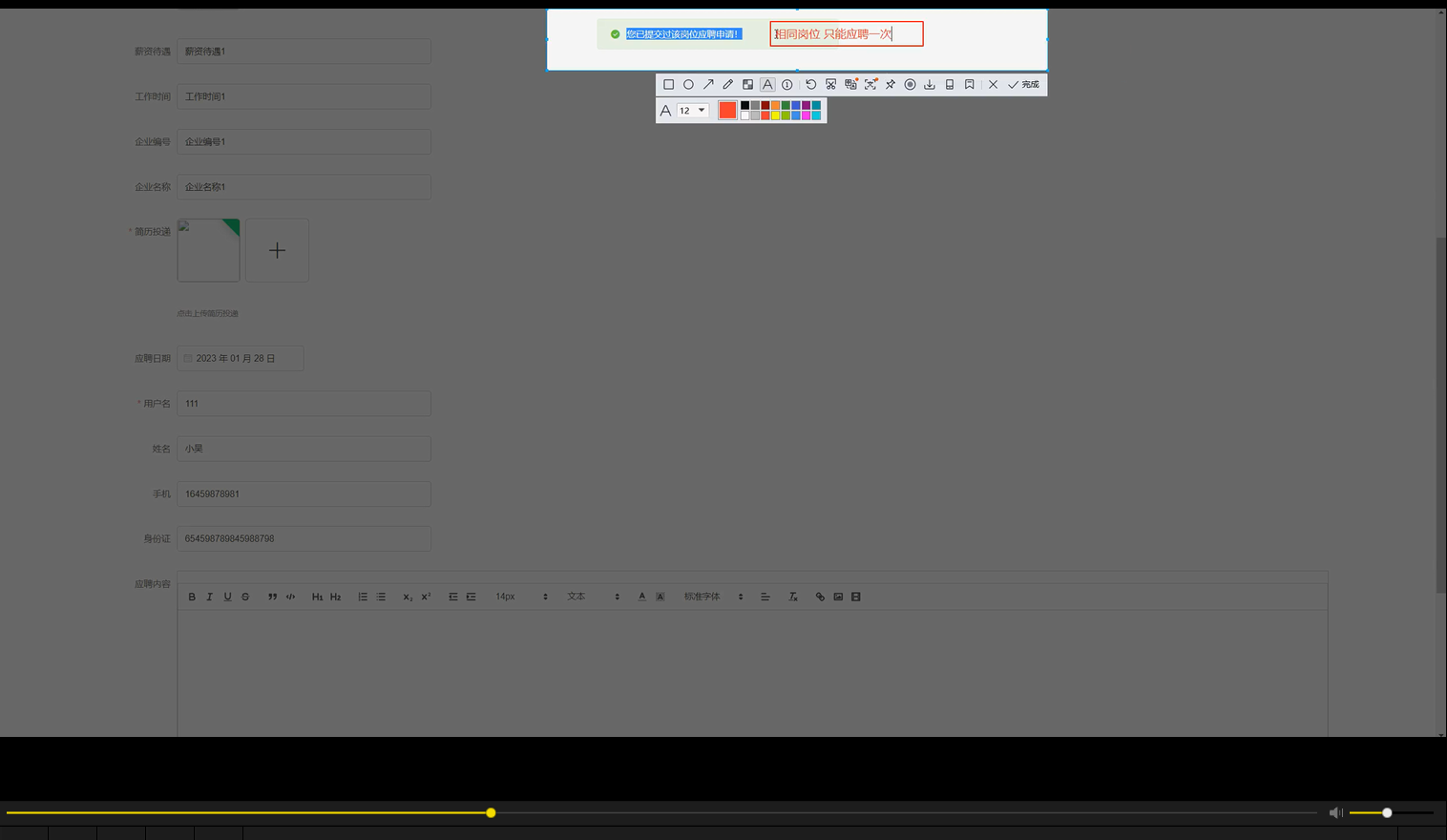Insert a video in the editor
1447x840 pixels.
856,597
